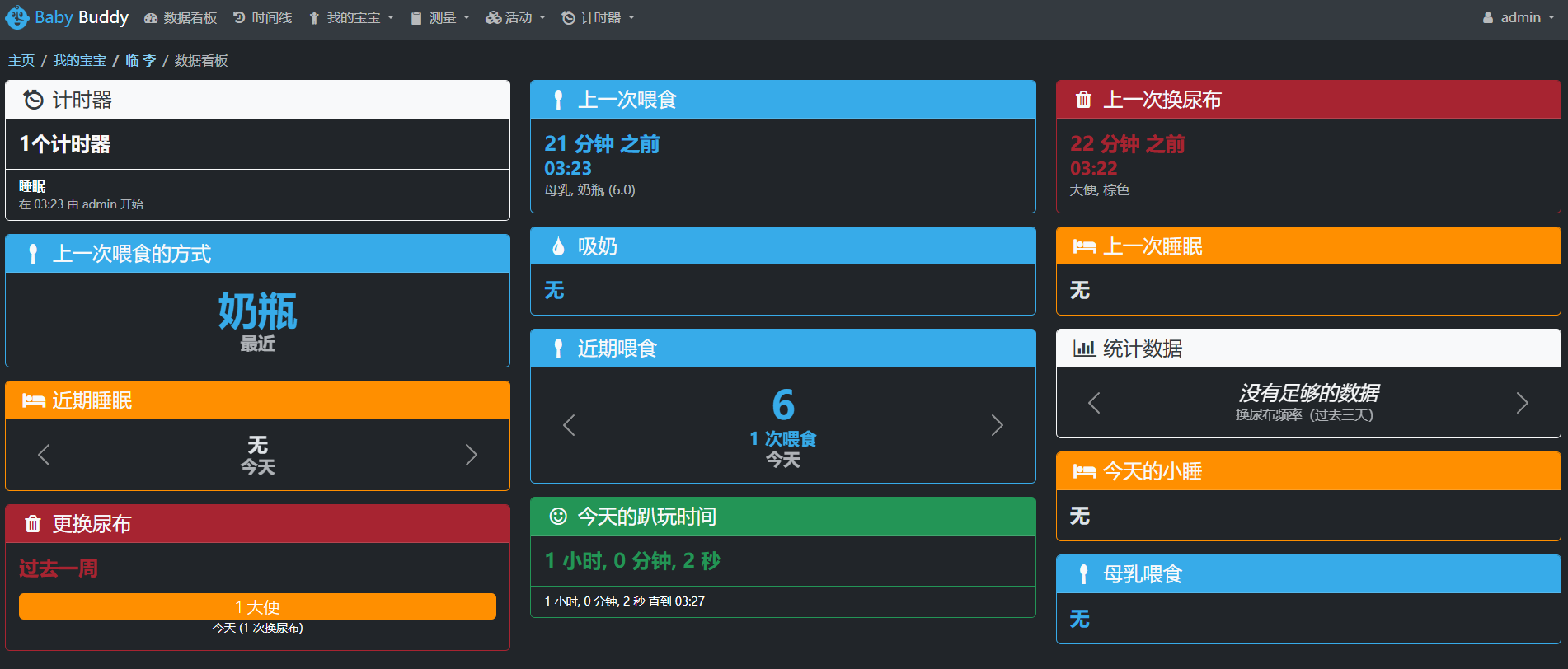
Task: Click the orange 1 大便 progress bar
Action: coord(257,606)
